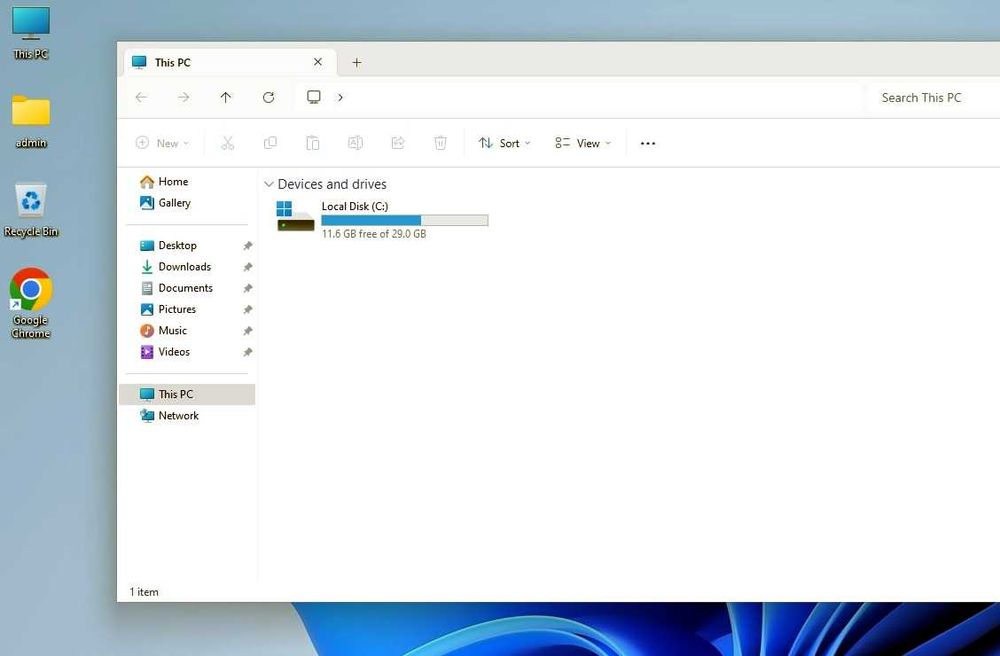Select the Recycle Bin desktop icon

(x=31, y=210)
